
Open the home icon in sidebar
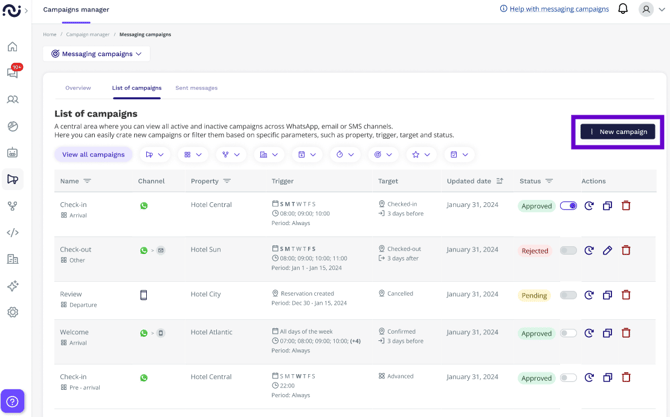click(x=13, y=47)
